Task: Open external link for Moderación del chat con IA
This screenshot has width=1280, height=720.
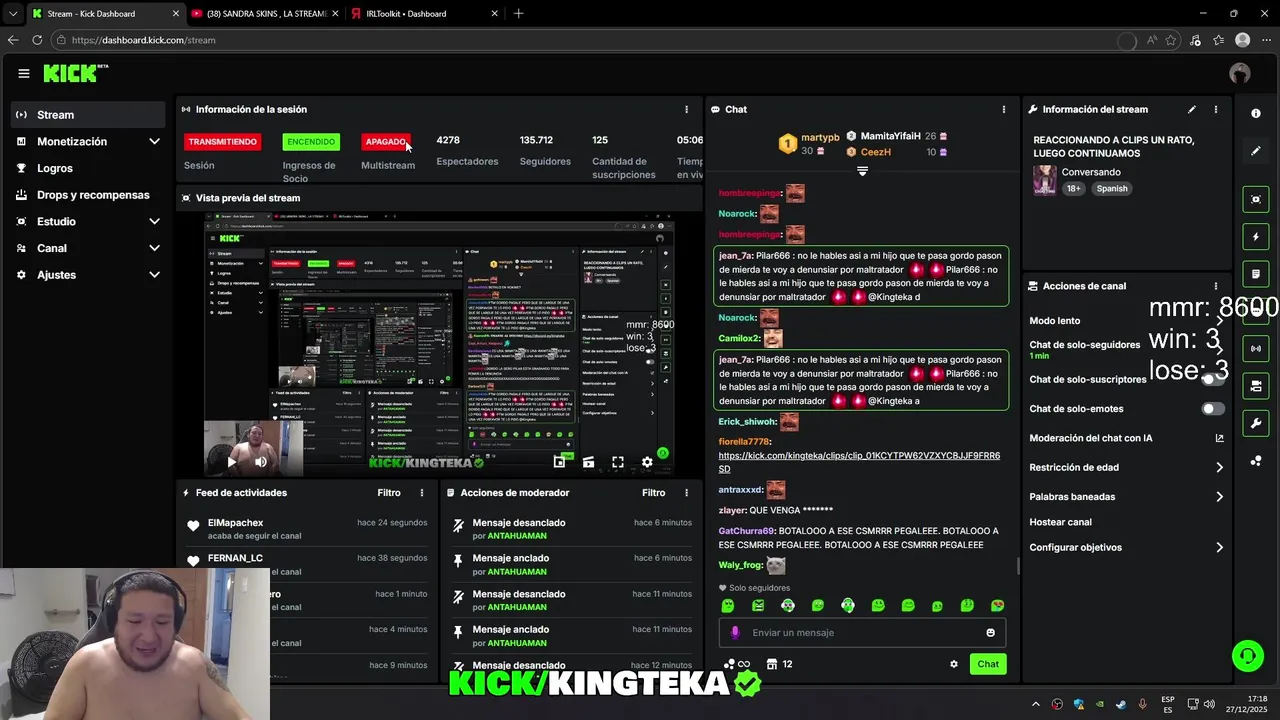Action: [1219, 438]
